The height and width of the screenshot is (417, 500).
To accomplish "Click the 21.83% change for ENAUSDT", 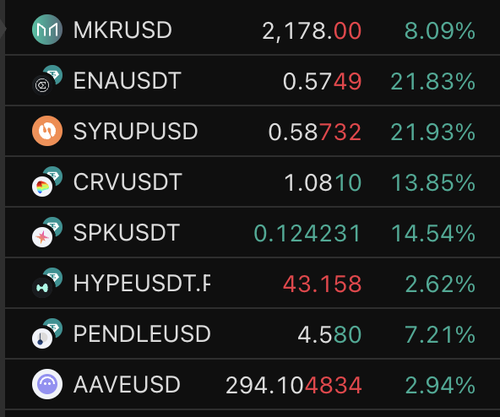I will pyautogui.click(x=433, y=81).
